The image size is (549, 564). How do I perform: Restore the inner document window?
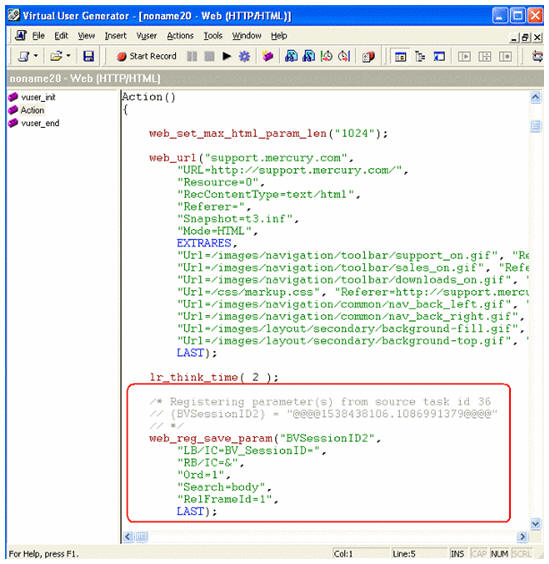(526, 37)
